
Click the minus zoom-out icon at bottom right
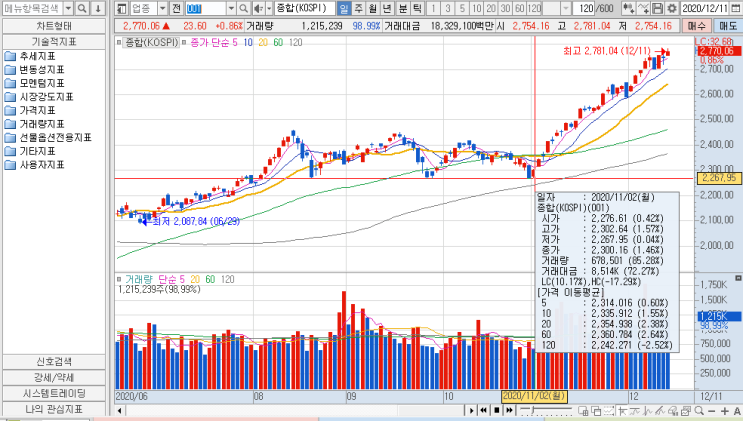tap(712, 411)
